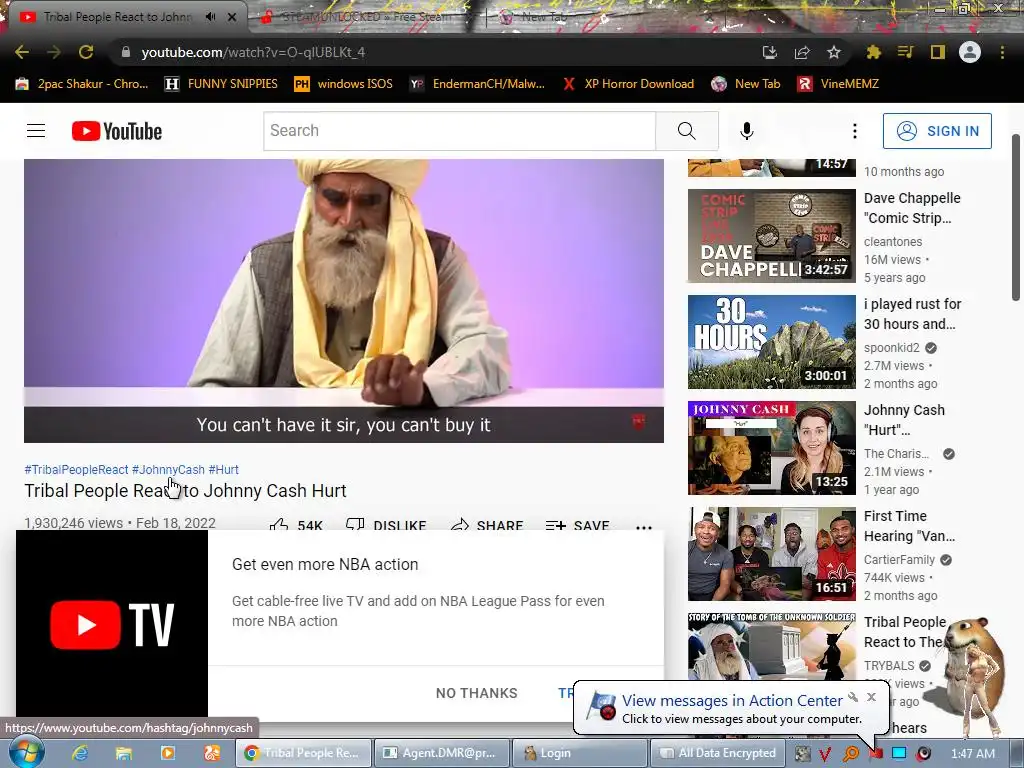
Task: Click the taskbar clock showing 1:47 AM
Action: pos(972,754)
